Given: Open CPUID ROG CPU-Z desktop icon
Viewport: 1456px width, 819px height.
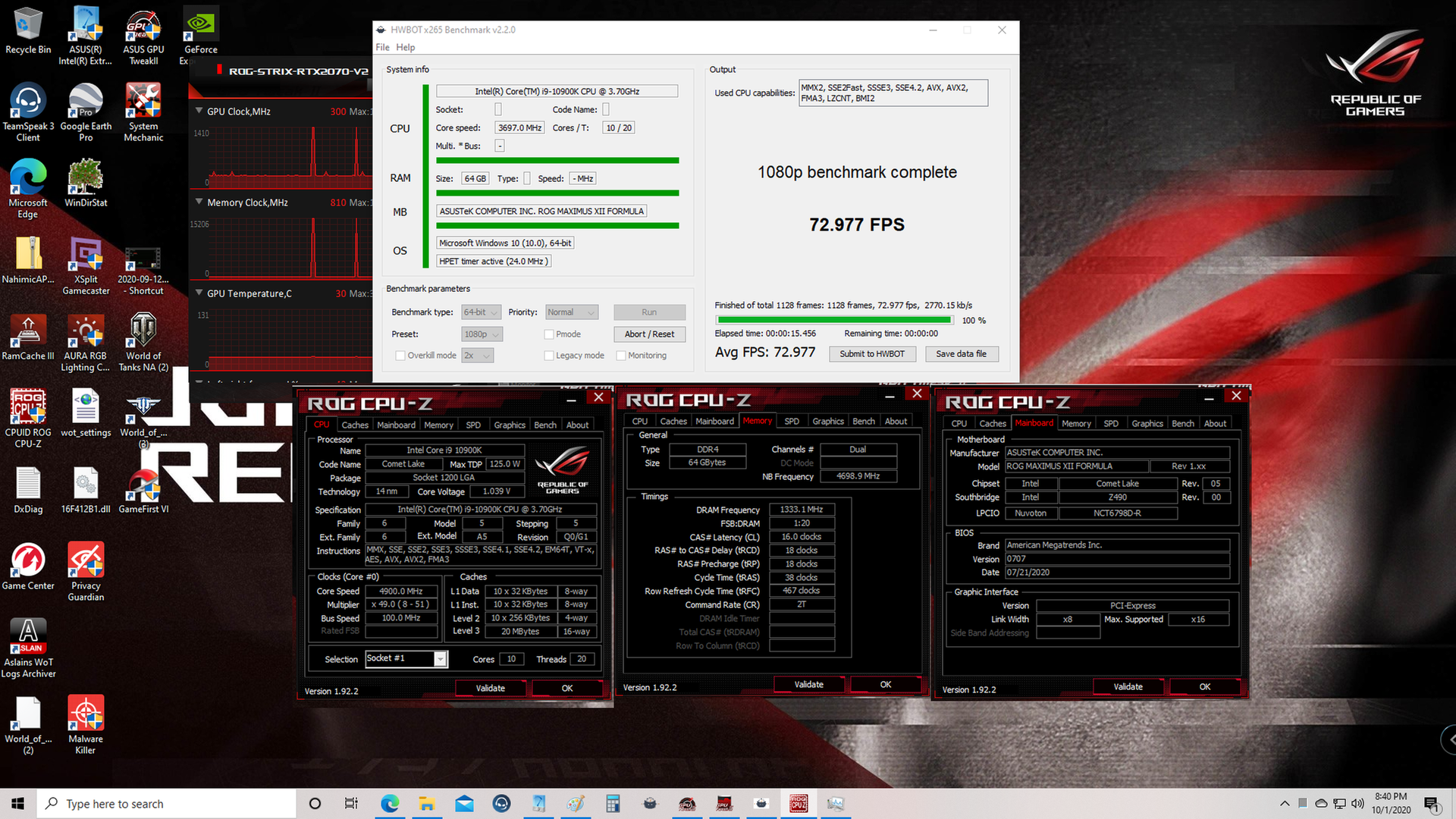Looking at the screenshot, I should 28,419.
